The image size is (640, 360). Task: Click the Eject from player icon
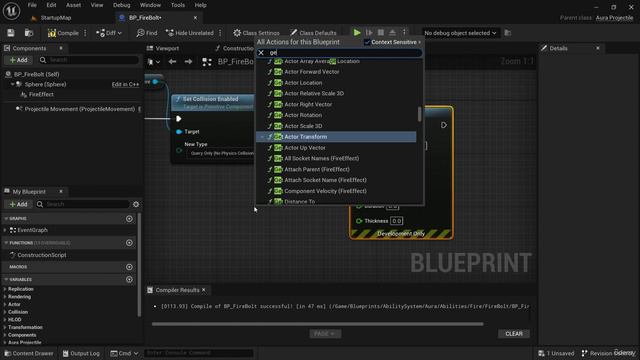(392, 33)
